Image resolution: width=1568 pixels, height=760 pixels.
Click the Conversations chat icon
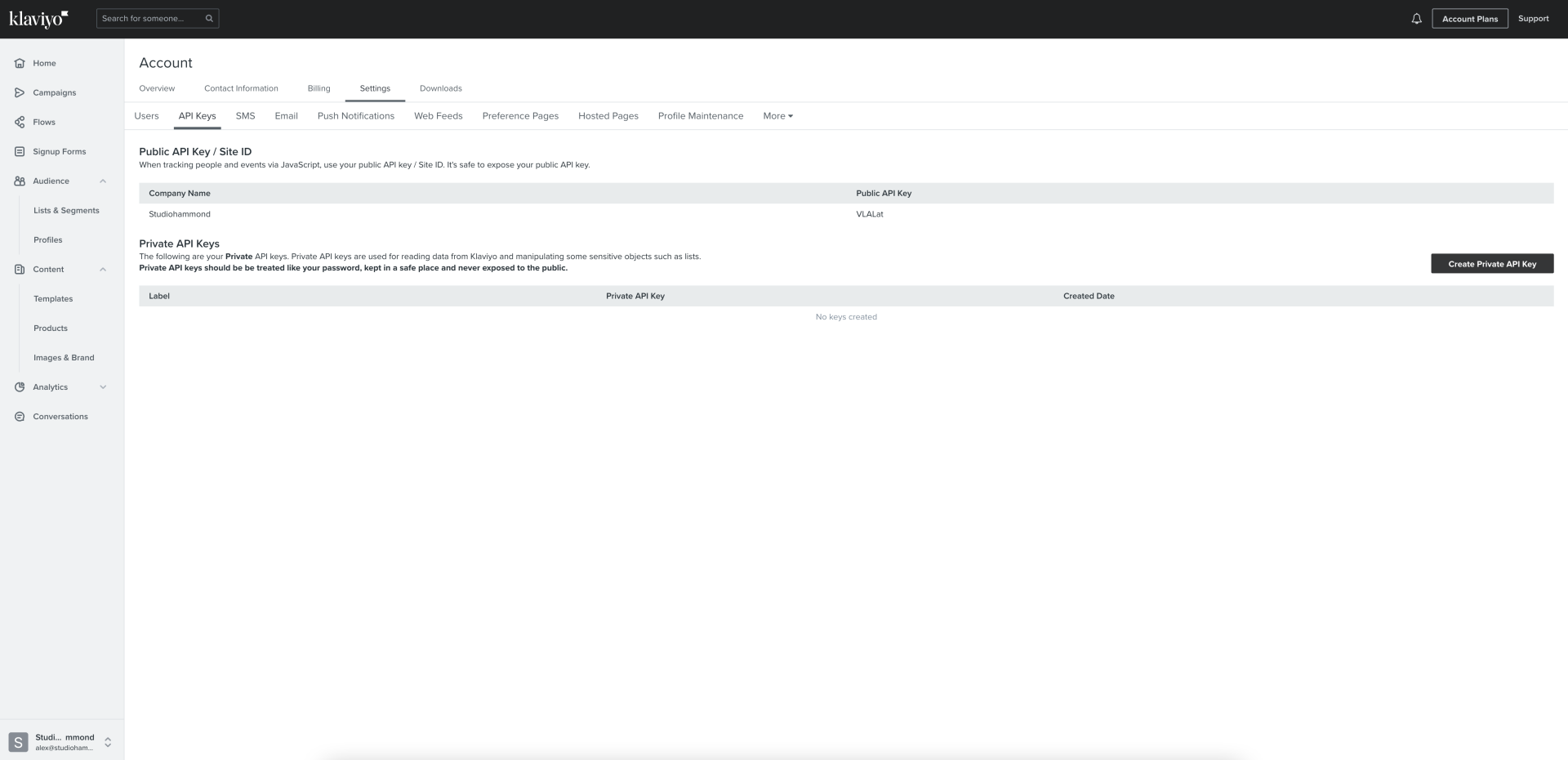[x=20, y=416]
